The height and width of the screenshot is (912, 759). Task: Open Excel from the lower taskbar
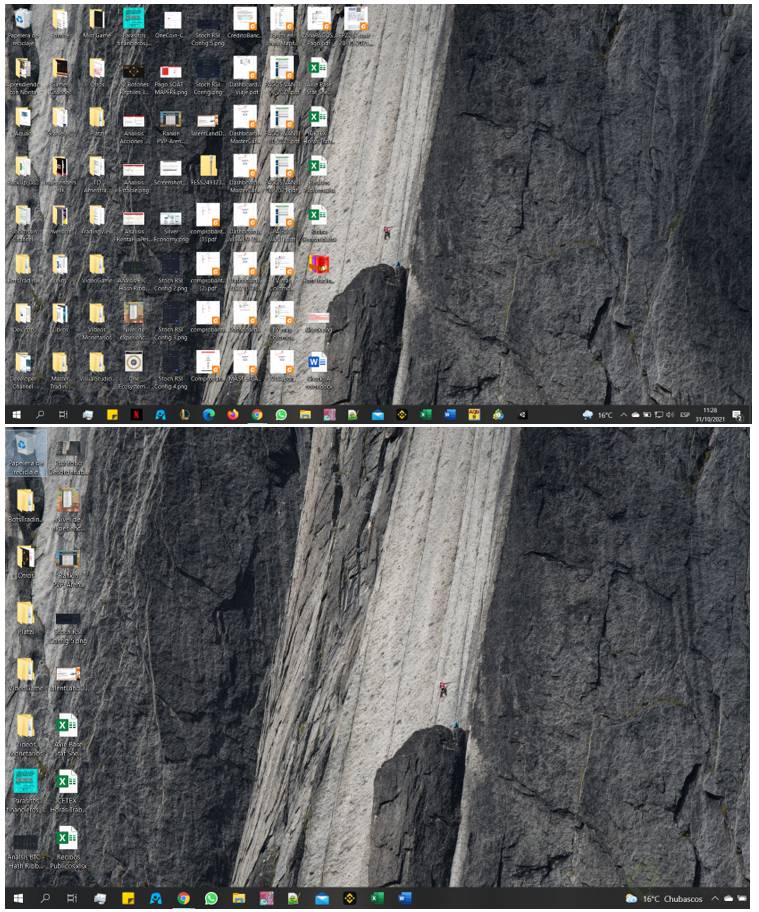(x=377, y=898)
